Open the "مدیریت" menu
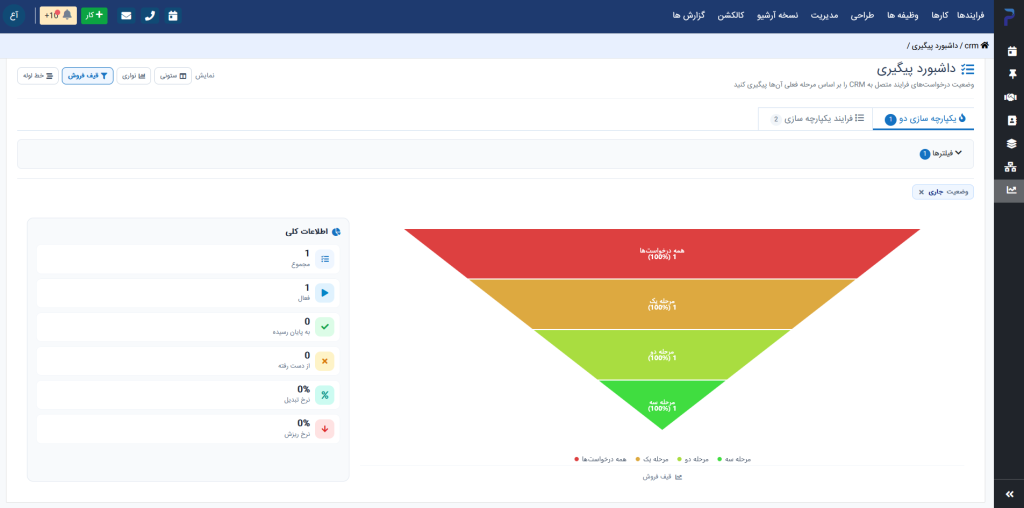The image size is (1024, 508). pos(824,16)
